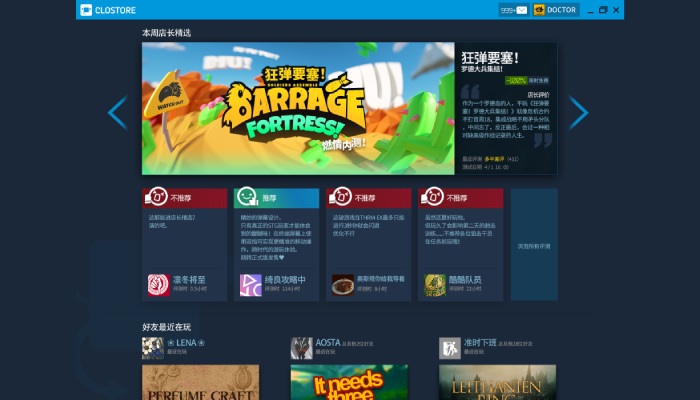
Task: Click the 狂弹要塞! game title
Action: coord(490,58)
